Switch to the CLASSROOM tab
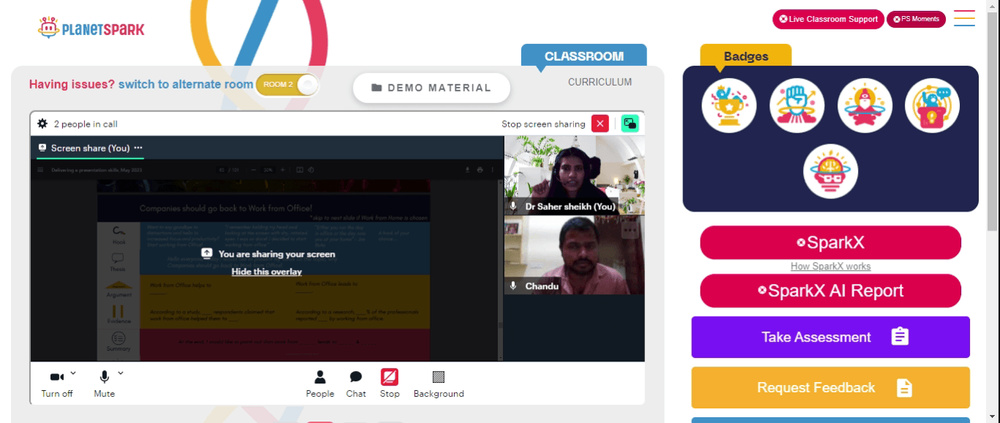 click(584, 56)
